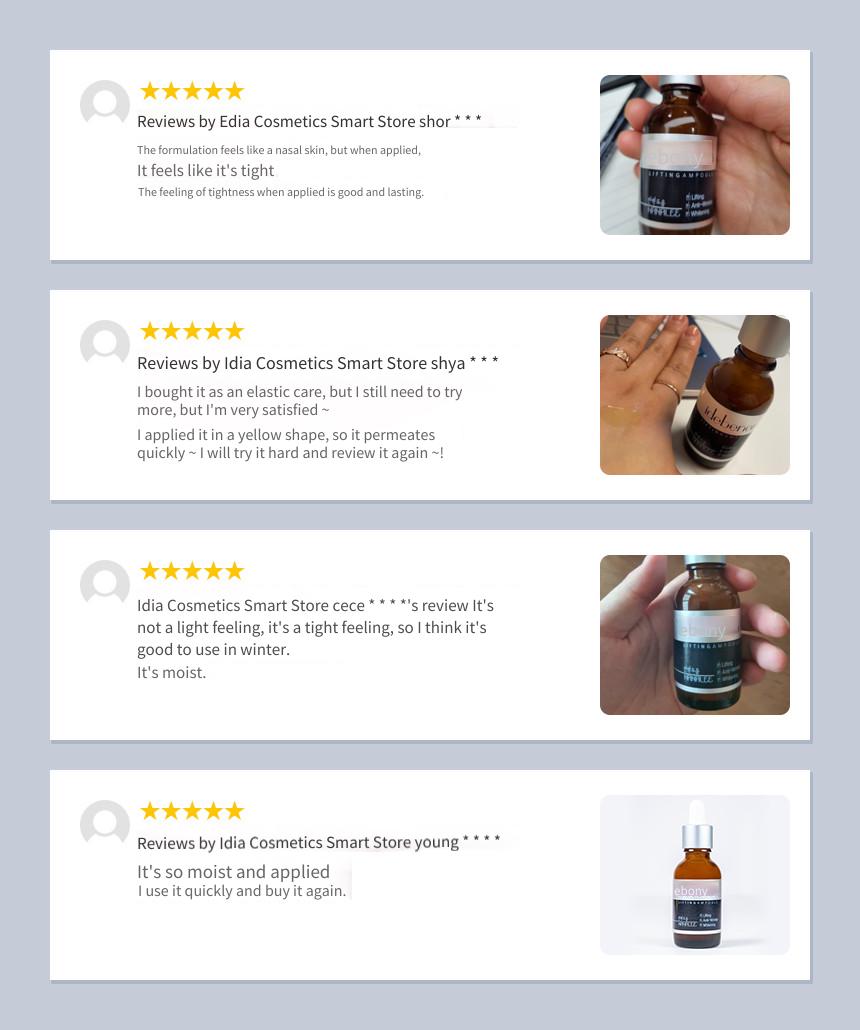Viewport: 860px width, 1030px height.
Task: Click the 'Reviews by Idia Cosmetics Smart Store shya' title
Action: pos(301,363)
